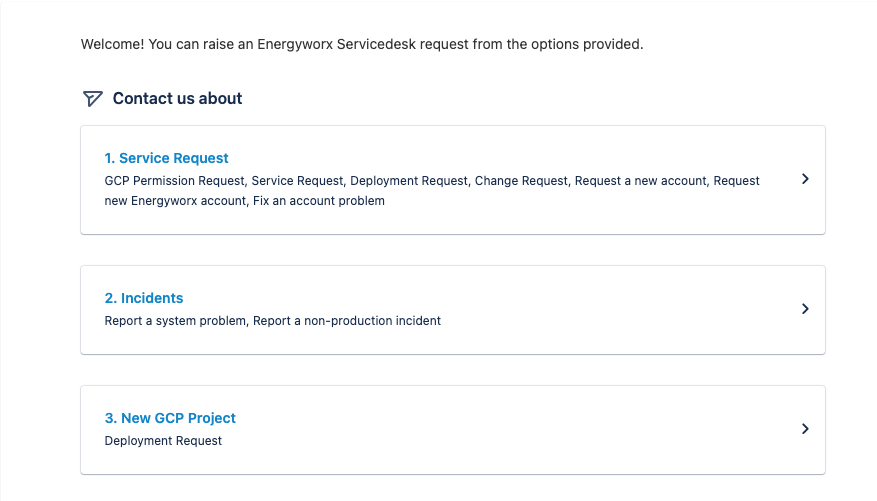Open Incidents via its right arrow chevron
Screen dimensions: 877x501
[x=805, y=309]
